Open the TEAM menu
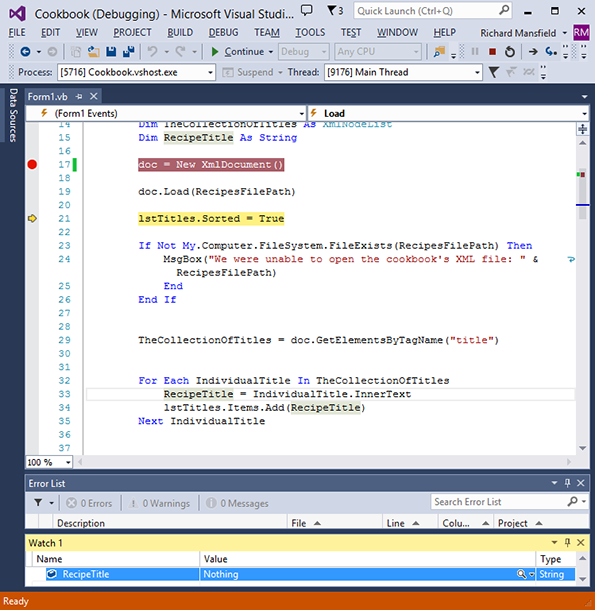 tap(267, 32)
